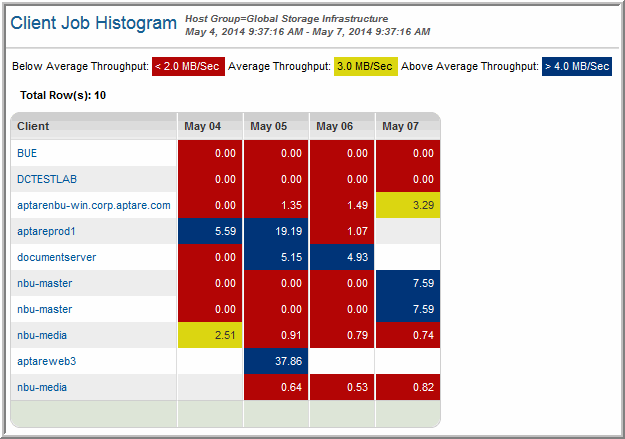
Task: Open the BUE client link
Action: click(x=27, y=153)
